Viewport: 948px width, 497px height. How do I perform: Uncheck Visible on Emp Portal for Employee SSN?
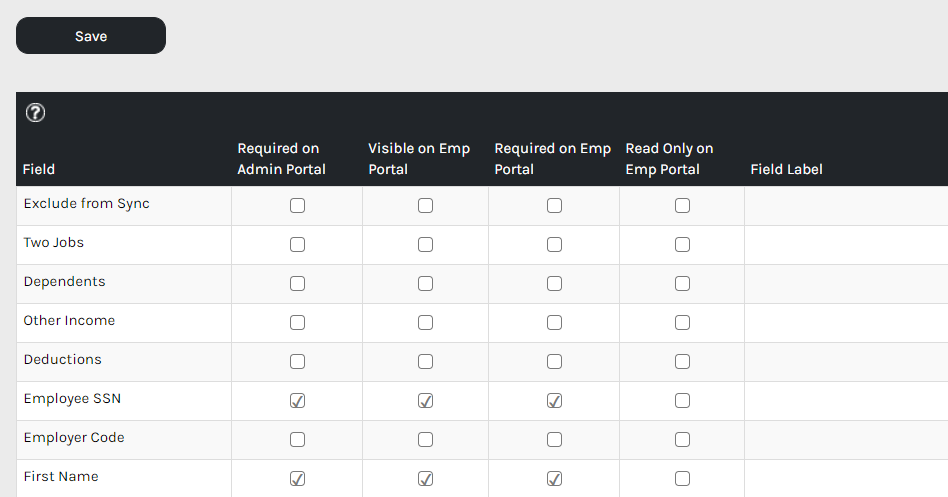[x=425, y=401]
